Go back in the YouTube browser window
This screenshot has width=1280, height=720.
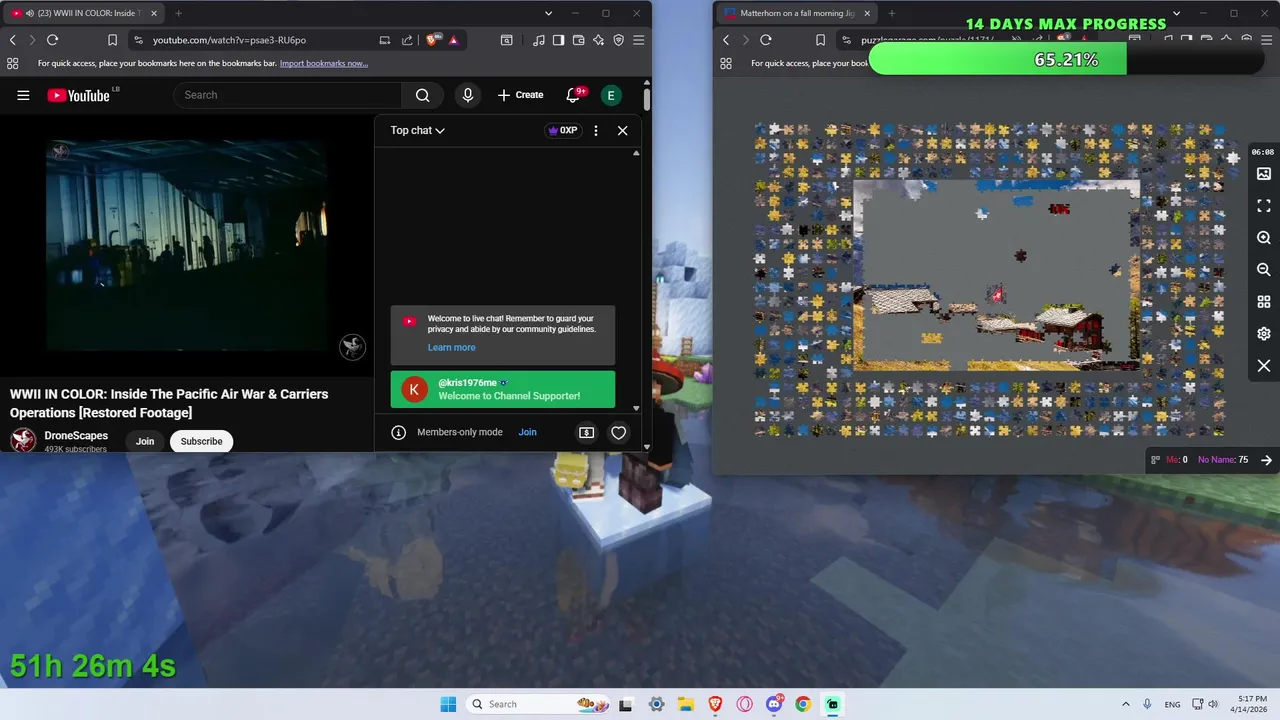(13, 40)
